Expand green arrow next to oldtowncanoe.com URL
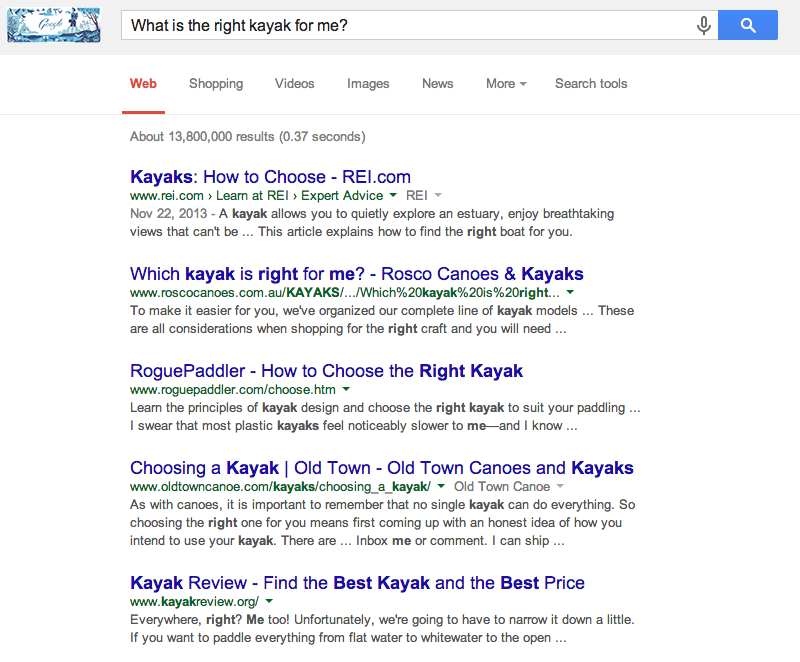 pos(441,486)
